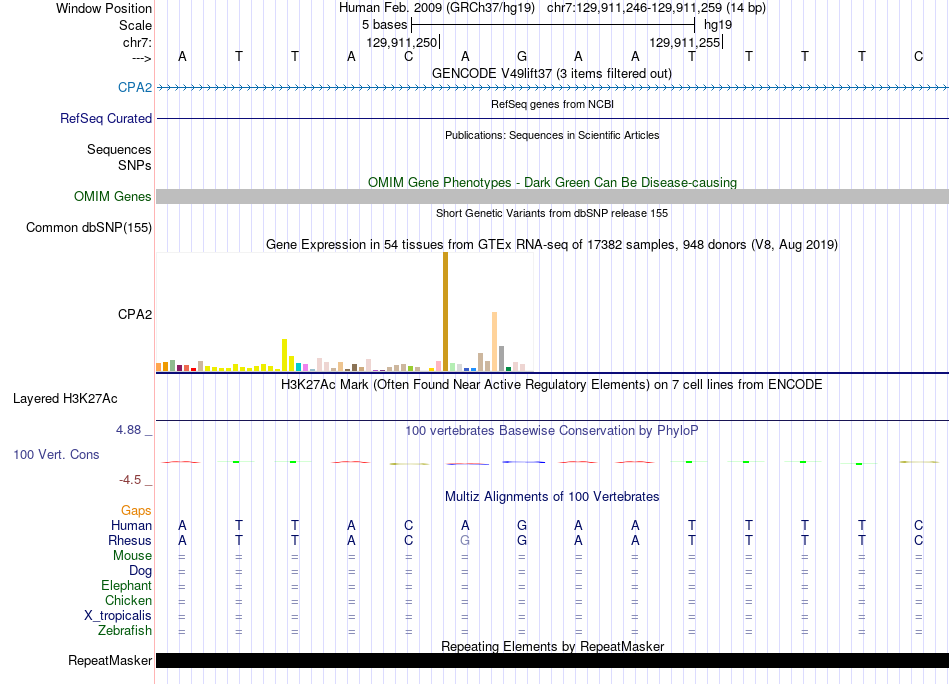This screenshot has height=684, width=950.
Task: Click 'Repeating Elements by RepeatMasker' title
Action: coord(553,646)
